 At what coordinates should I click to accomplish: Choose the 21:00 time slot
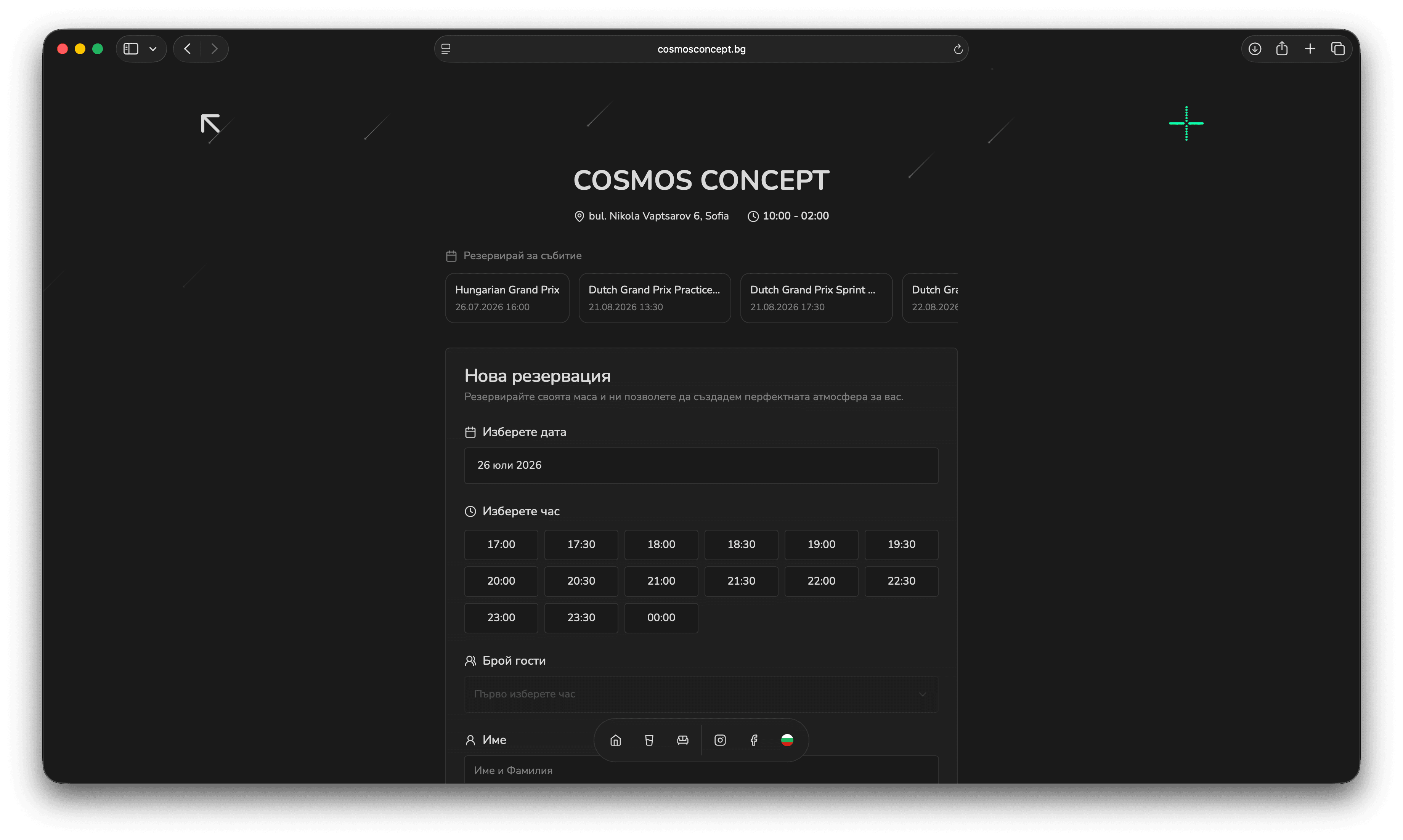tap(661, 581)
